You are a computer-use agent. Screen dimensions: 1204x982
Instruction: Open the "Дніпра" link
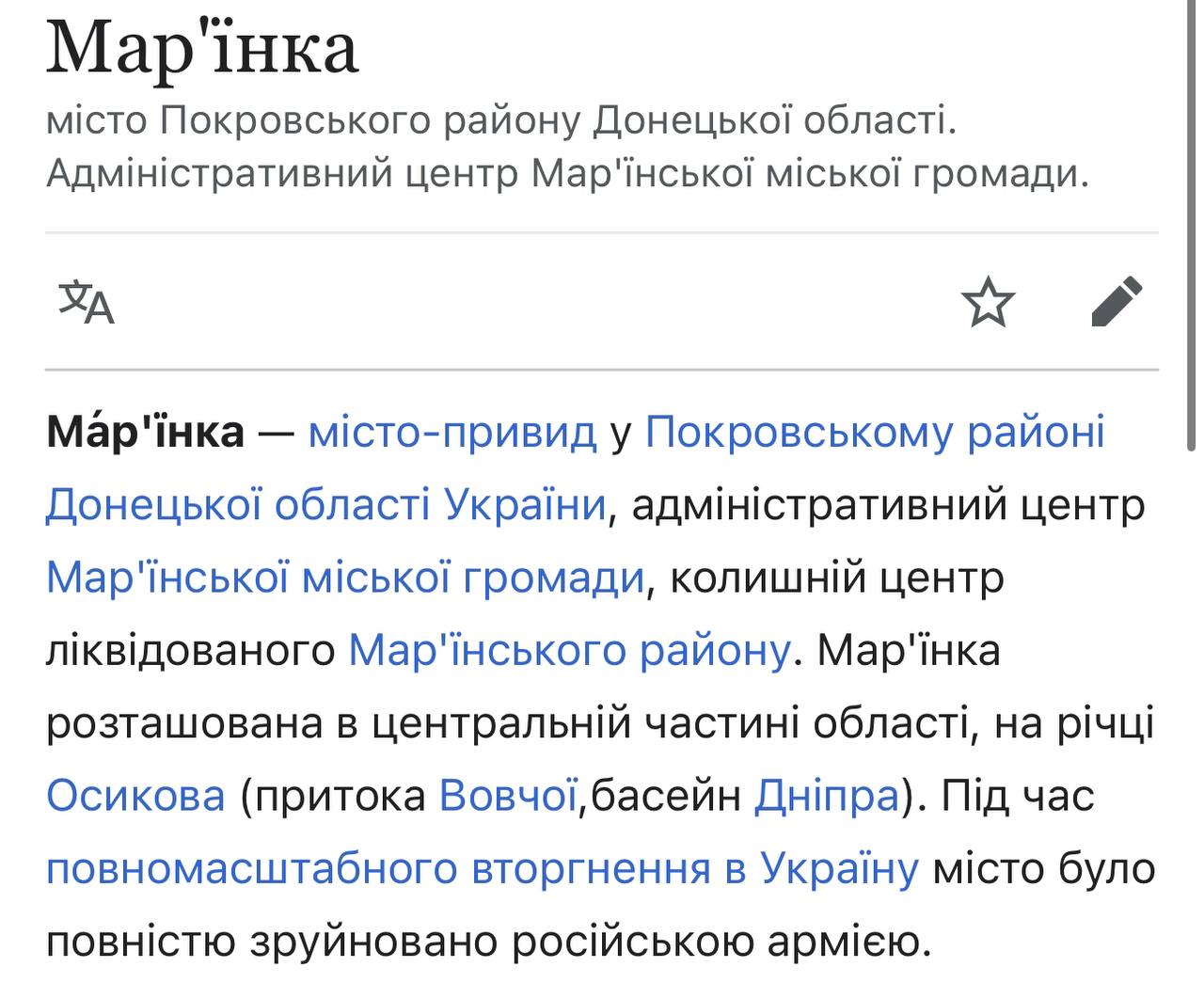827,796
